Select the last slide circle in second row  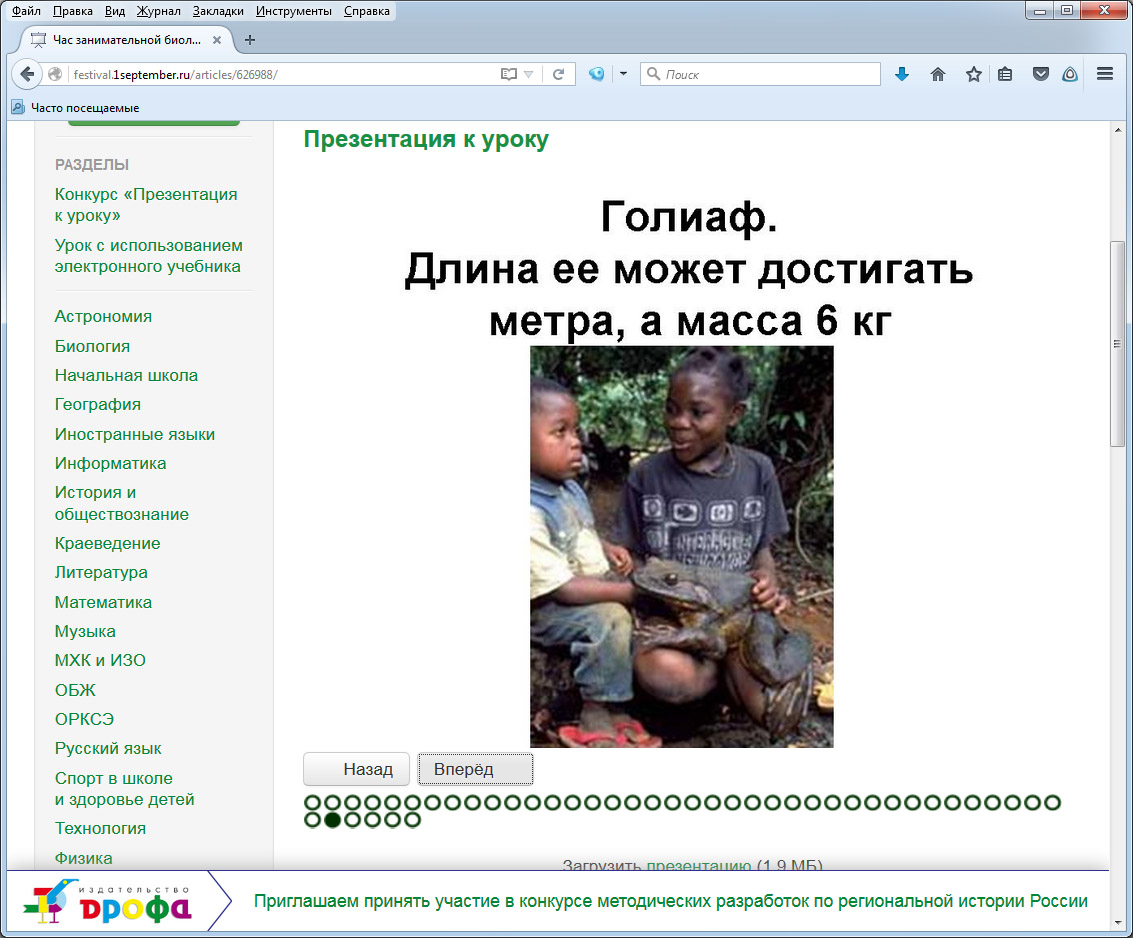pos(412,820)
